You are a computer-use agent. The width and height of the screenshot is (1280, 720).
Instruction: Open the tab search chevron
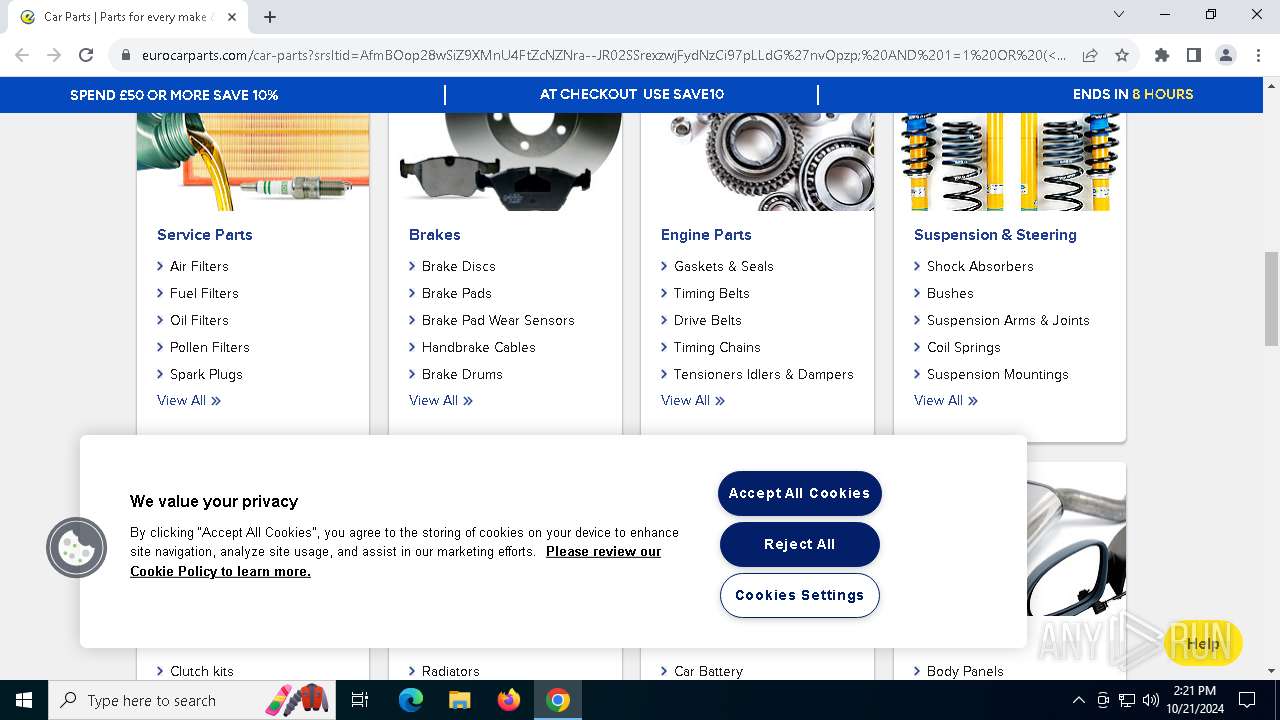click(x=1119, y=14)
